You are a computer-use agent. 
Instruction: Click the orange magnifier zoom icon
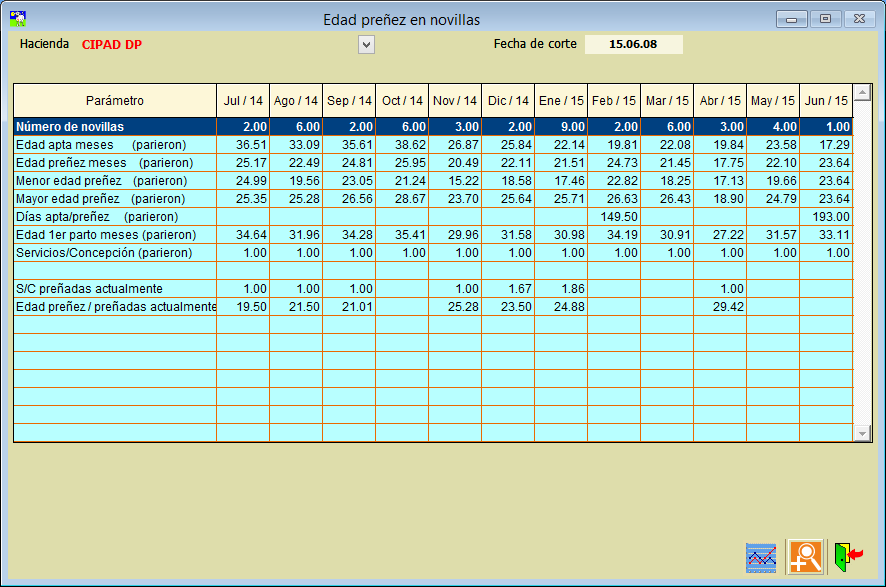click(x=805, y=556)
